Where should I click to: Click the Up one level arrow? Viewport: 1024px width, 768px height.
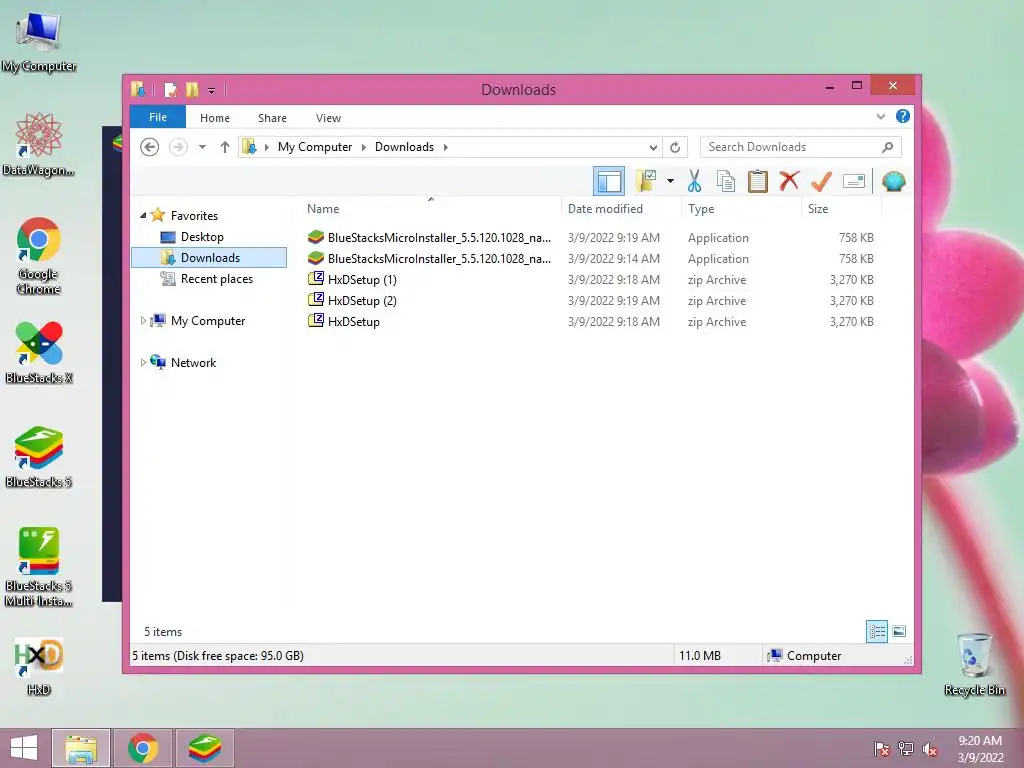[225, 147]
